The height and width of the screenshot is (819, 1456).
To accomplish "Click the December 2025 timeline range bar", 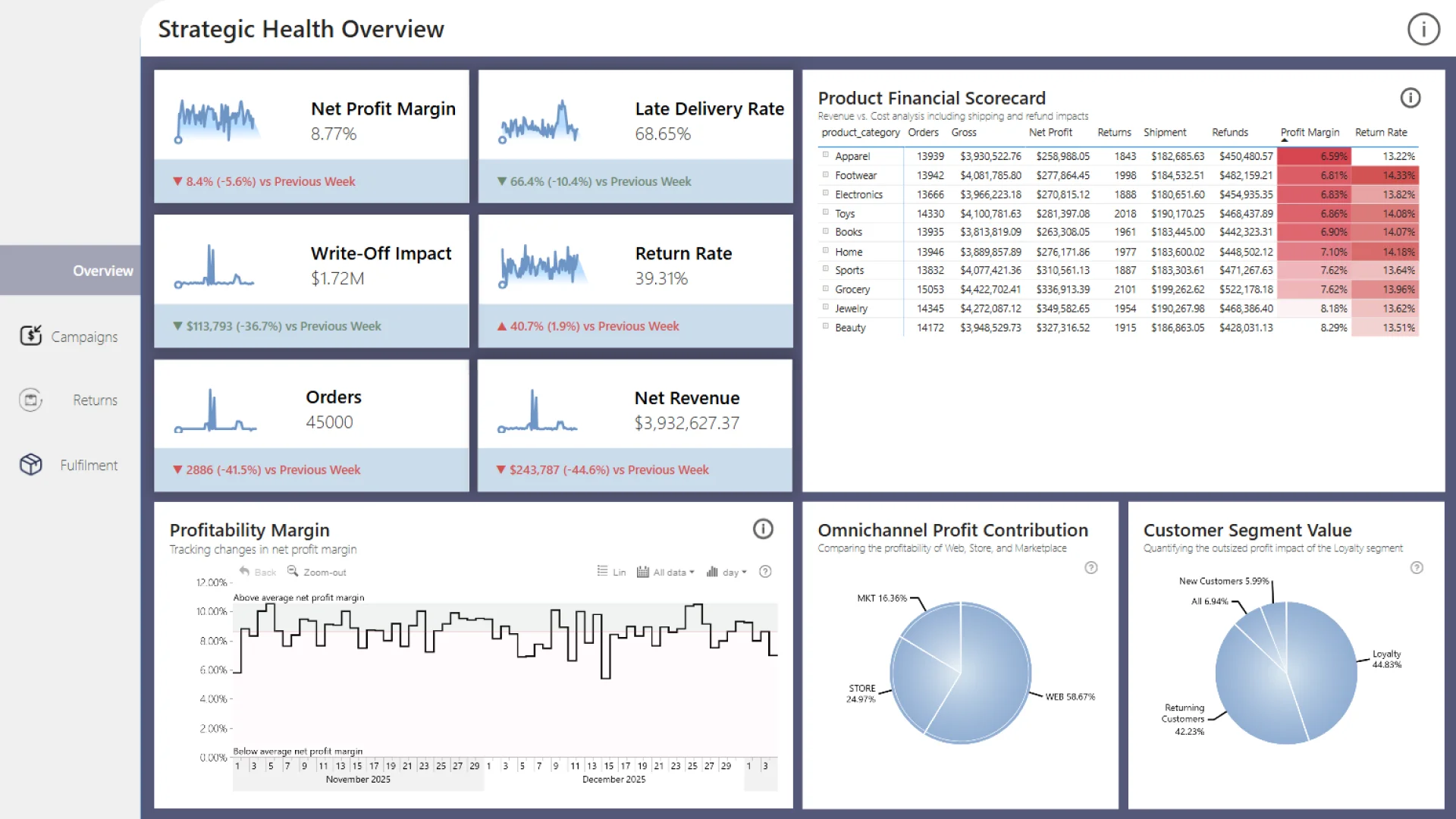I will click(613, 780).
